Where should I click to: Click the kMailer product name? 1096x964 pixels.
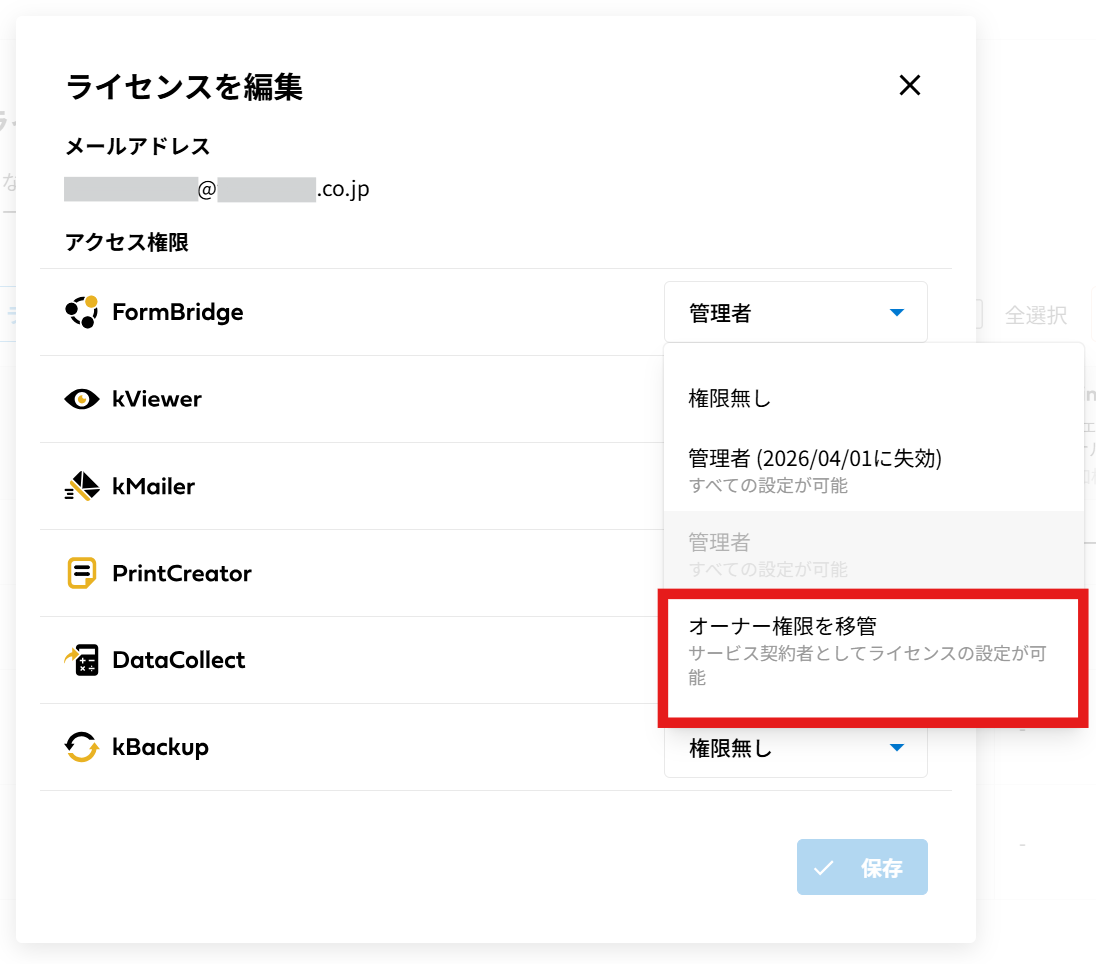coord(153,487)
